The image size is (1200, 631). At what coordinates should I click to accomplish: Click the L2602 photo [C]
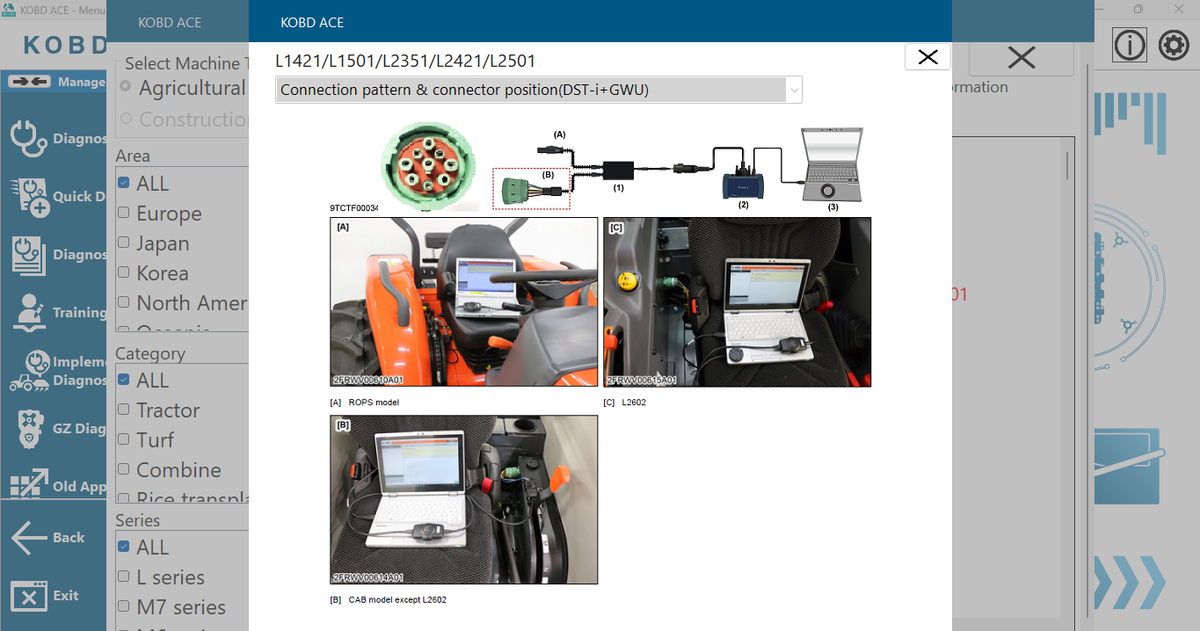(737, 302)
